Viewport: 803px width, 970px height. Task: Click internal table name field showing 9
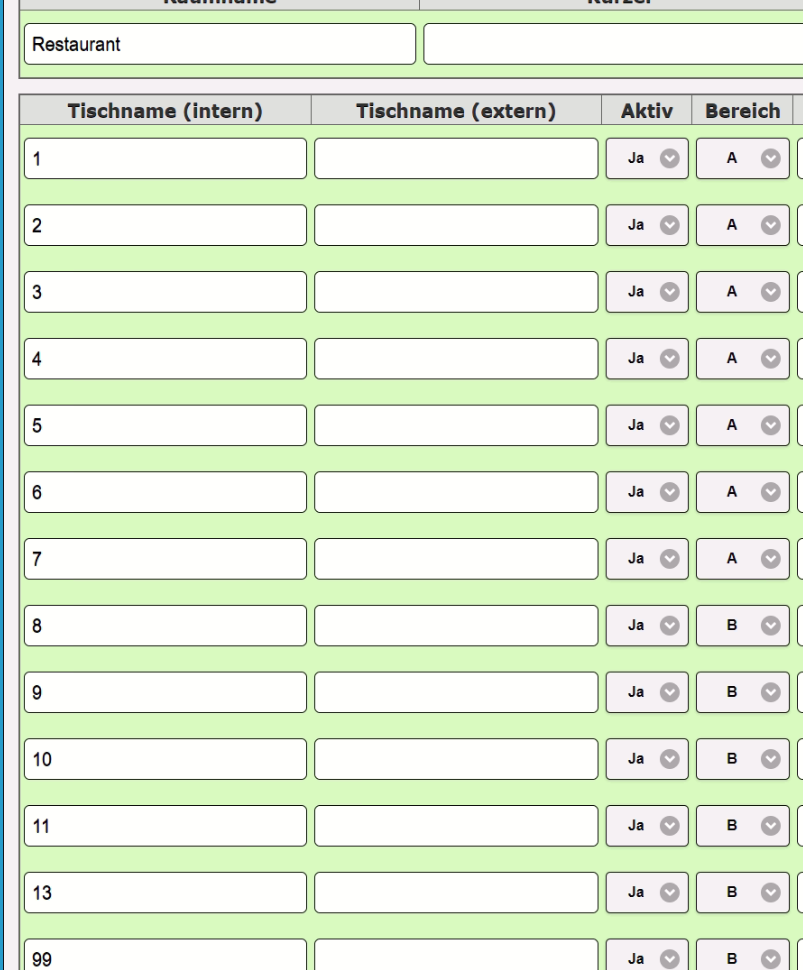(x=165, y=692)
